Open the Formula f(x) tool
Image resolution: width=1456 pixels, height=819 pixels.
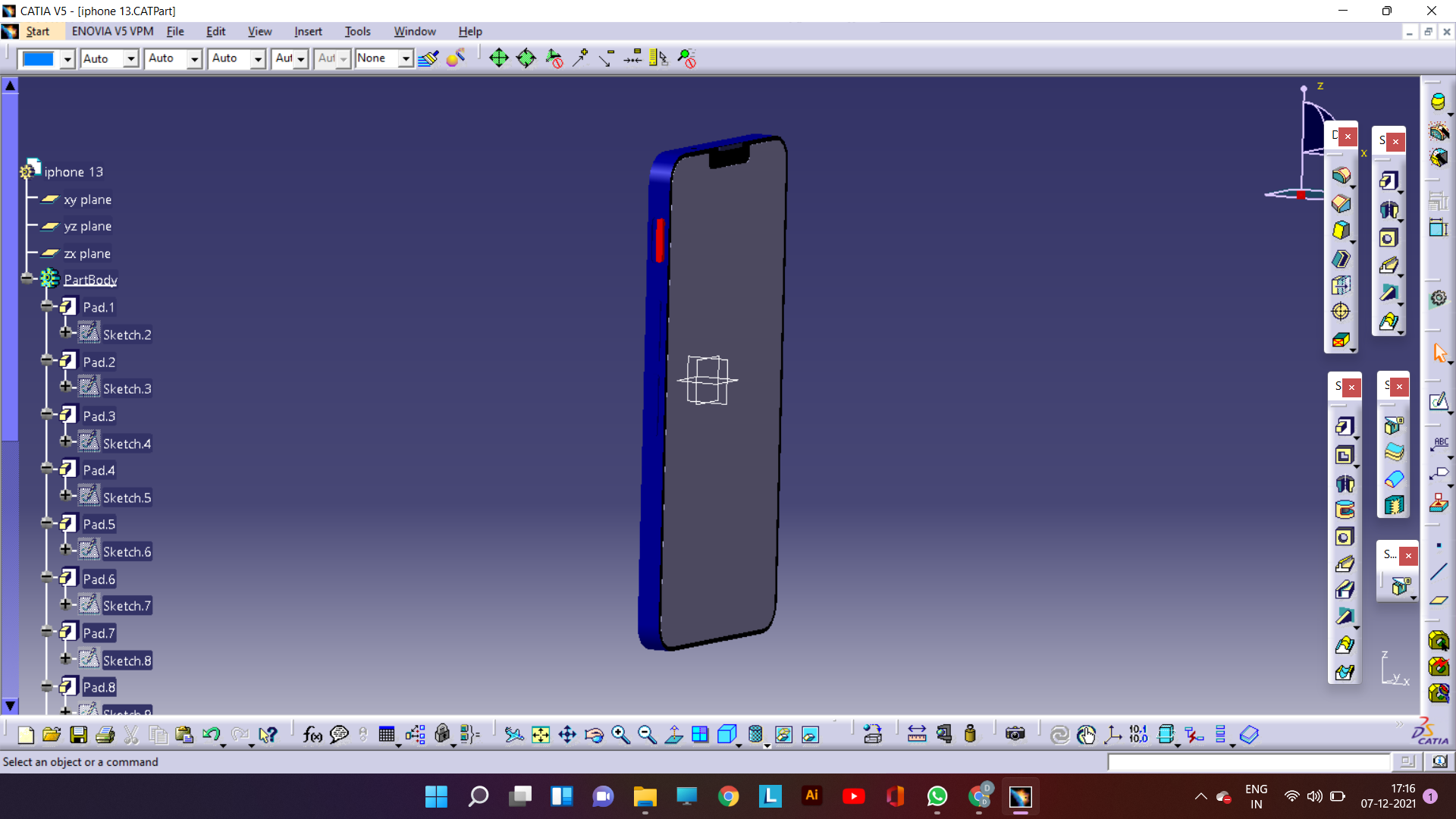point(312,734)
